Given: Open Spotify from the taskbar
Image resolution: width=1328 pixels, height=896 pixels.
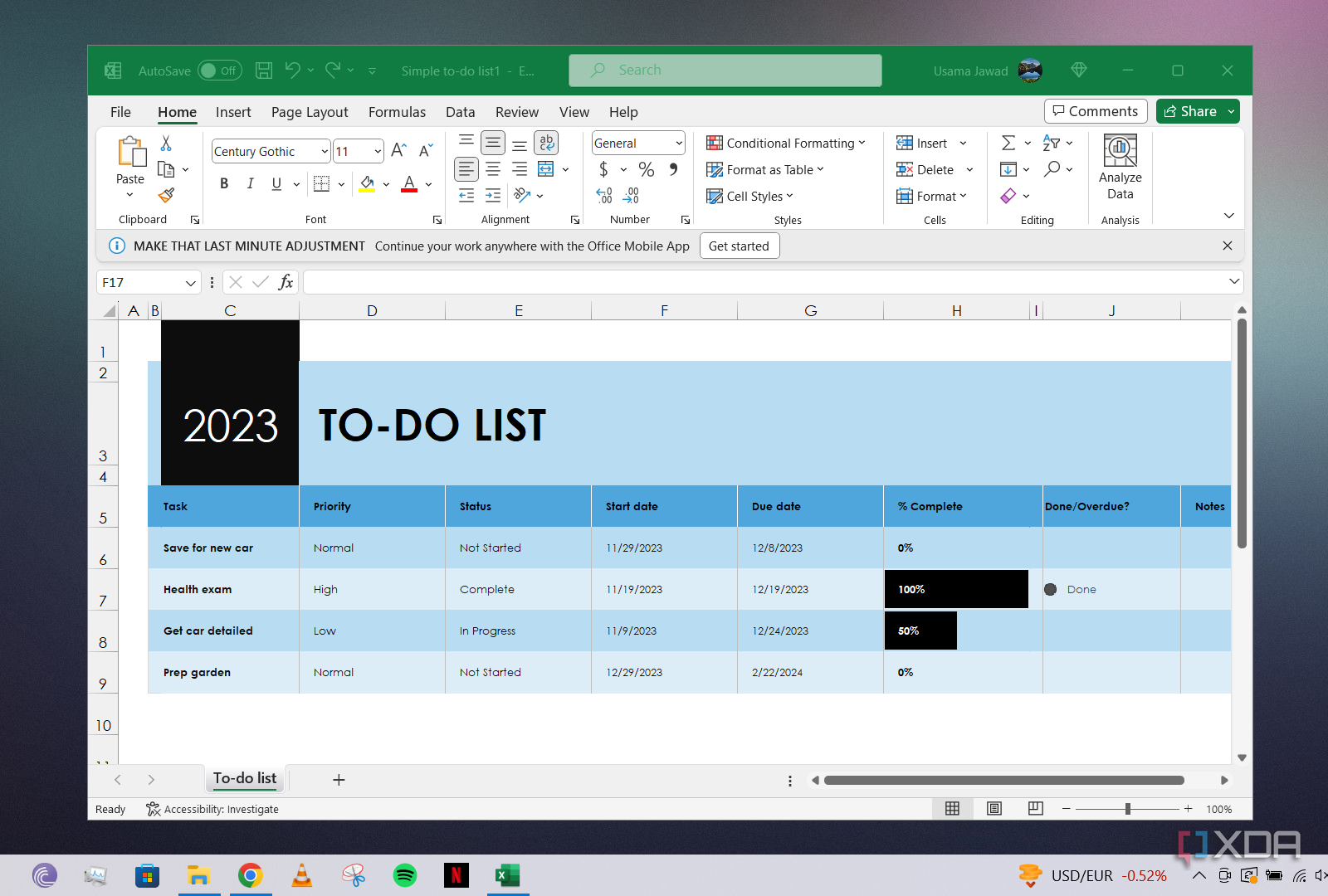Looking at the screenshot, I should tap(405, 875).
